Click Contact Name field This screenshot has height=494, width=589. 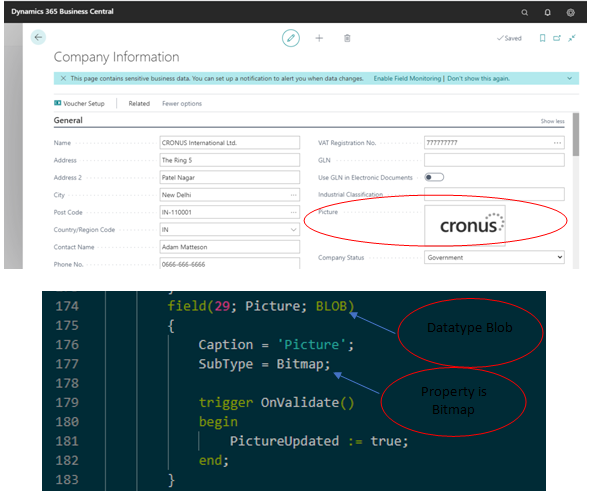230,247
